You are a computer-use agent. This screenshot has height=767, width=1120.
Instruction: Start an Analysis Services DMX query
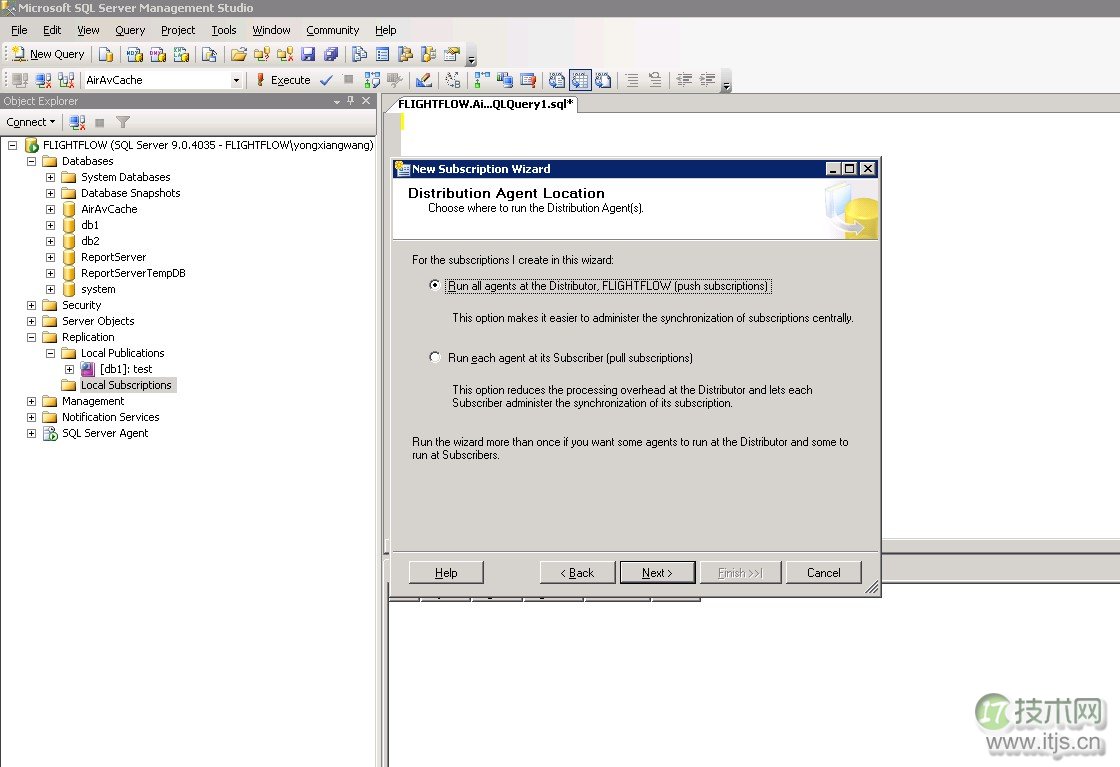tap(158, 54)
